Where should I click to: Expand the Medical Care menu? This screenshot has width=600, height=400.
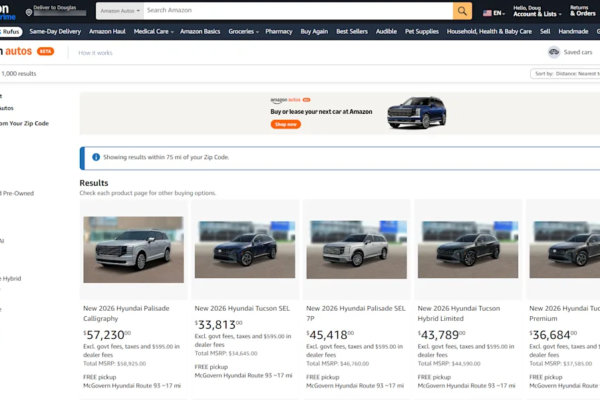pyautogui.click(x=153, y=31)
